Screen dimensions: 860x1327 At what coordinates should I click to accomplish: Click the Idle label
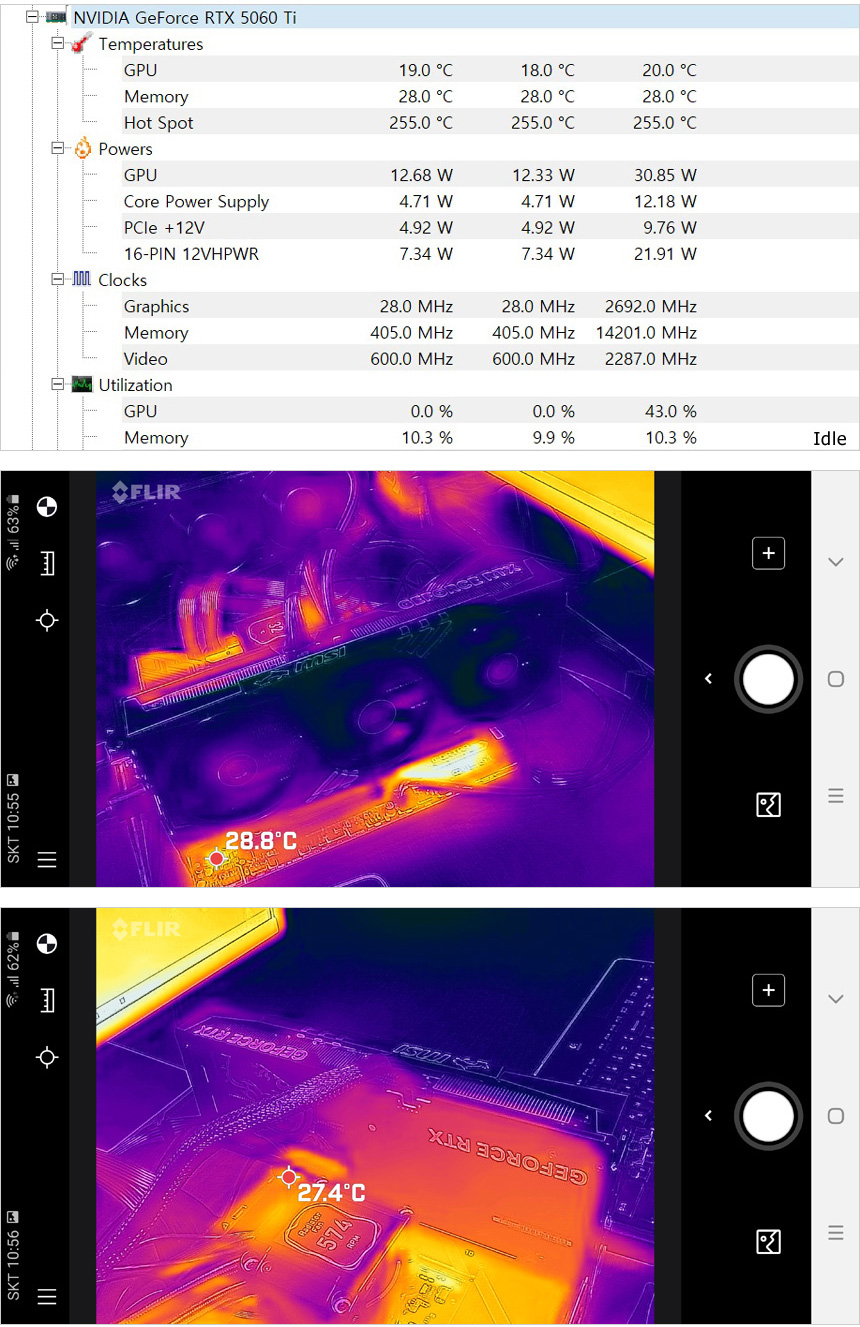830,438
